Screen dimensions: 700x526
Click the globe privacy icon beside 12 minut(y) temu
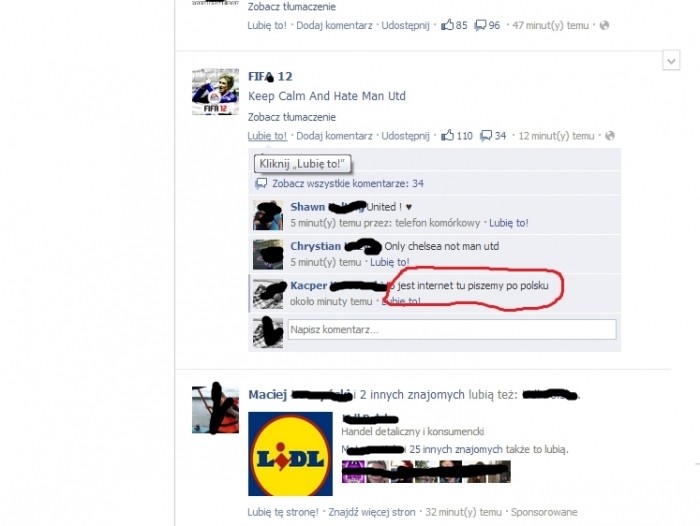pos(610,136)
